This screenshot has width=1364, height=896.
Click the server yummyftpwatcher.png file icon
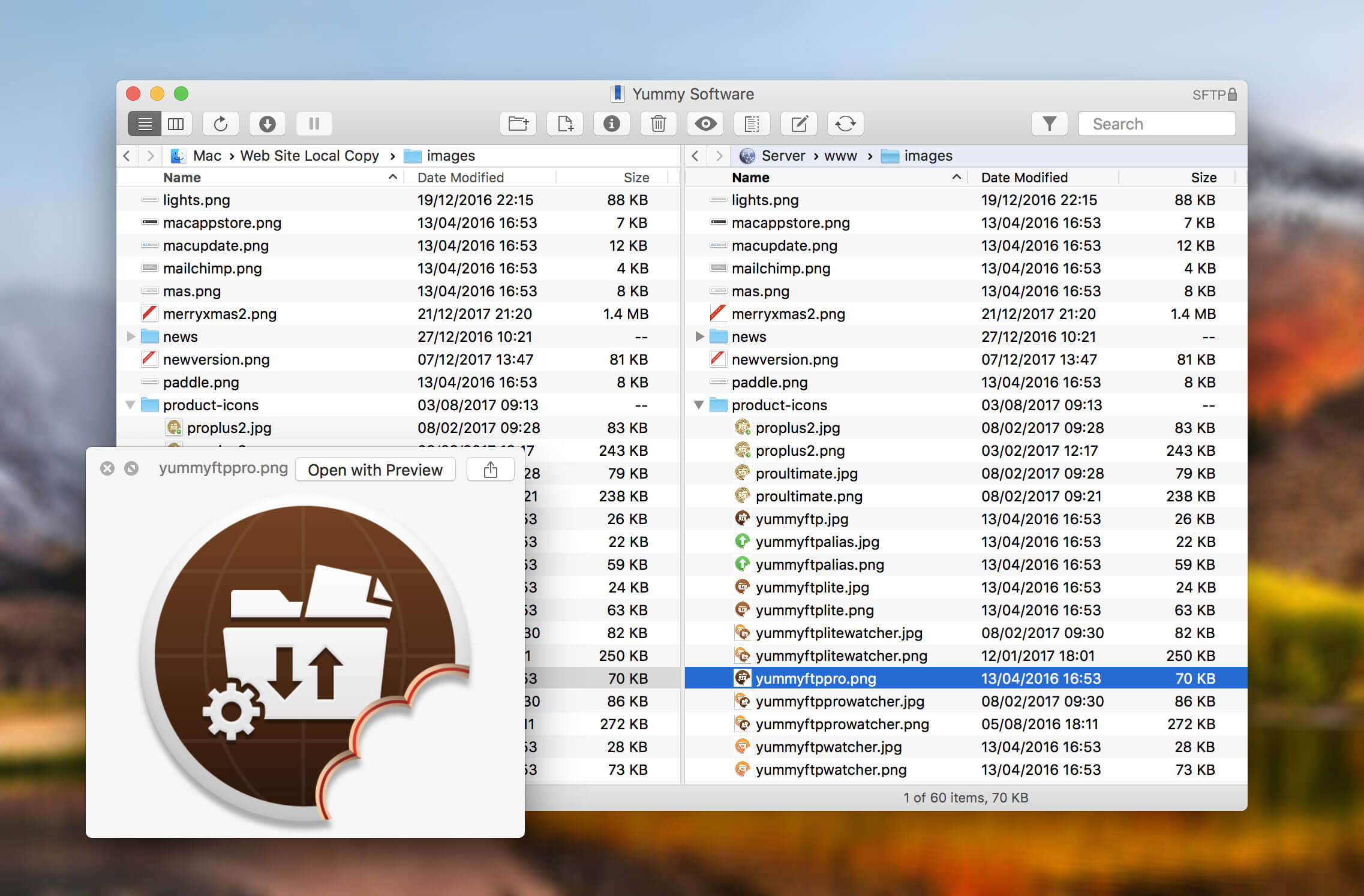(x=743, y=769)
